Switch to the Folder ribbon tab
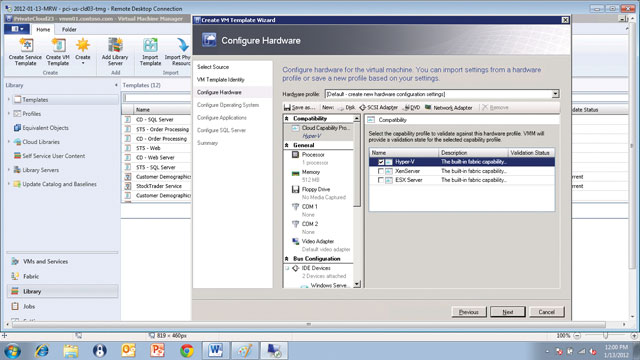 (69, 29)
